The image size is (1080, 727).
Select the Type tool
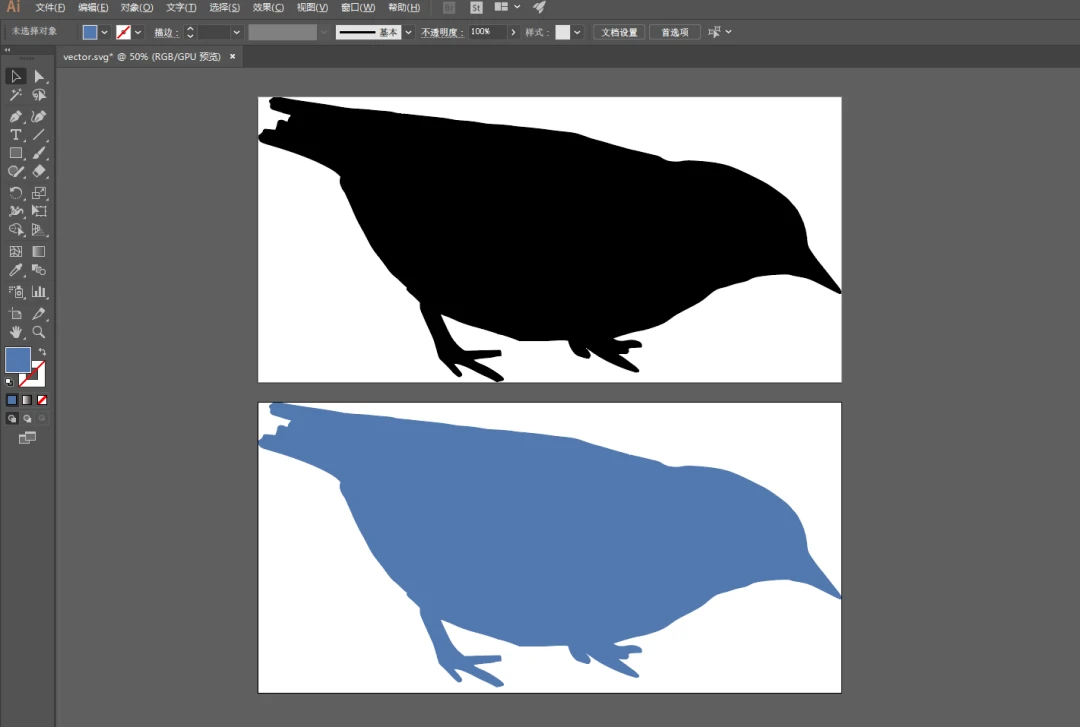[16, 135]
